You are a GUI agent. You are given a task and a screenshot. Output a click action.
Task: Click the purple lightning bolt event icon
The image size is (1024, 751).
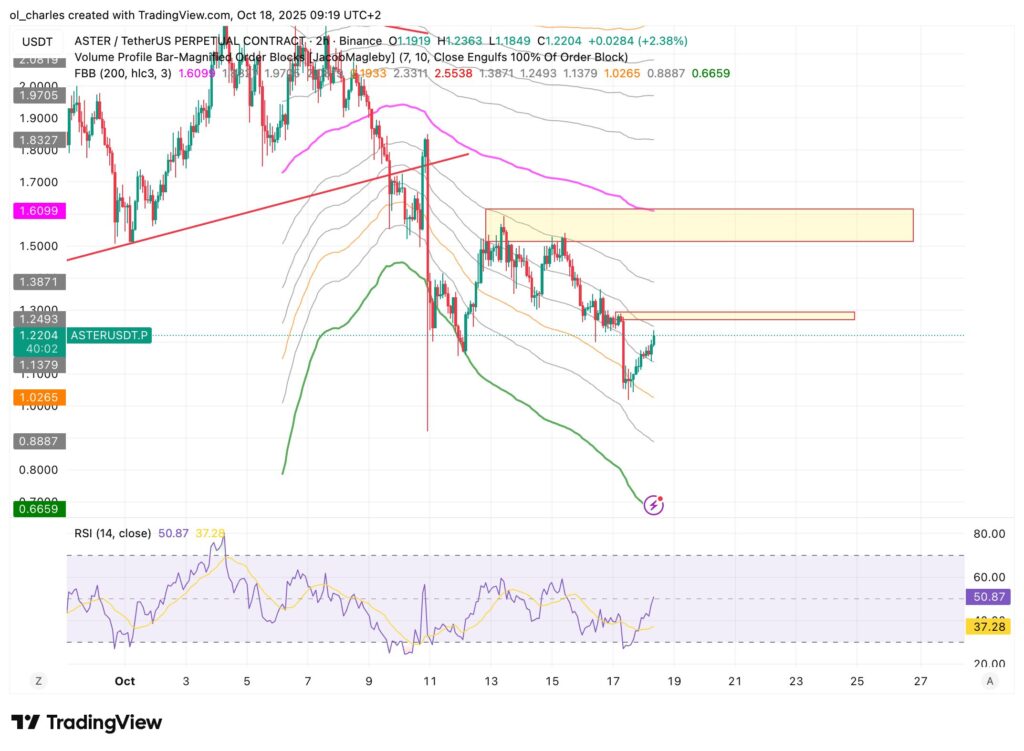coord(654,505)
